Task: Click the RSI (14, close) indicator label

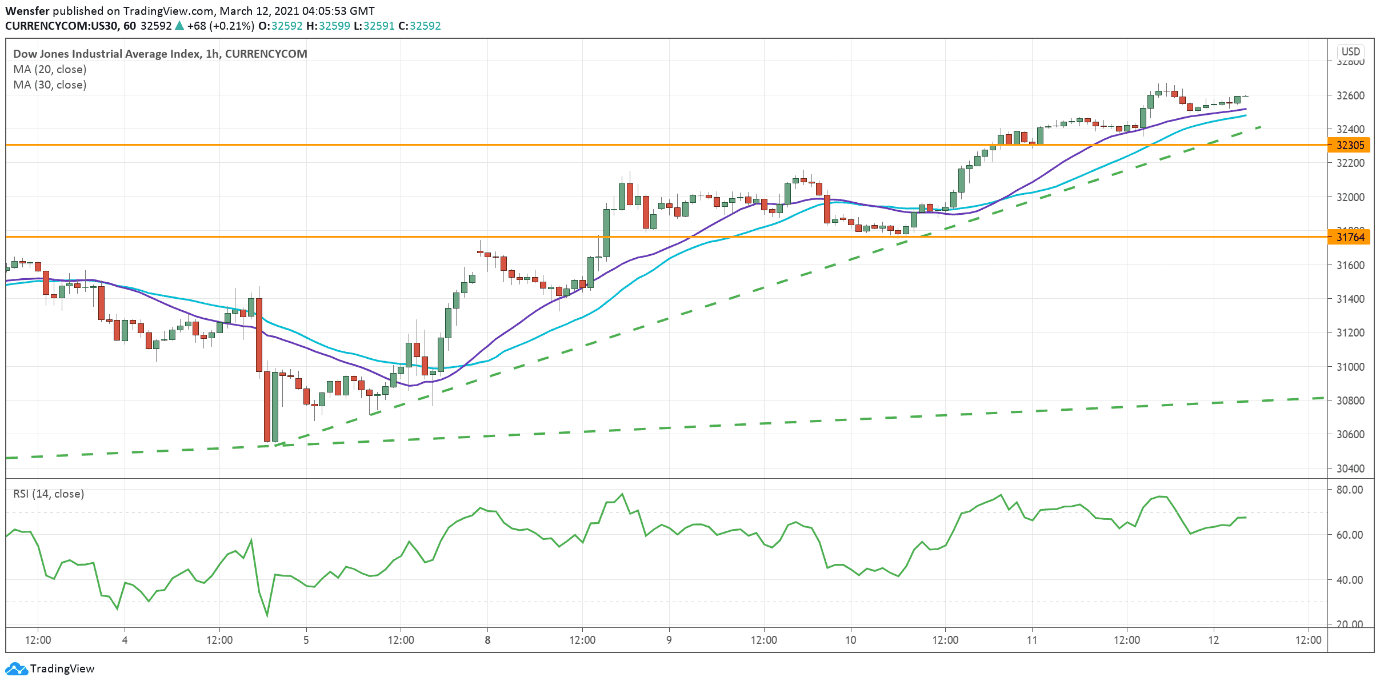Action: (x=48, y=494)
